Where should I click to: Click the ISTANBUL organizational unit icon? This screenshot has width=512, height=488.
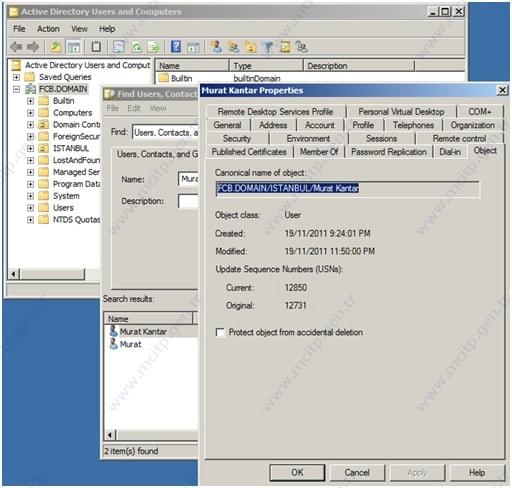(43, 148)
